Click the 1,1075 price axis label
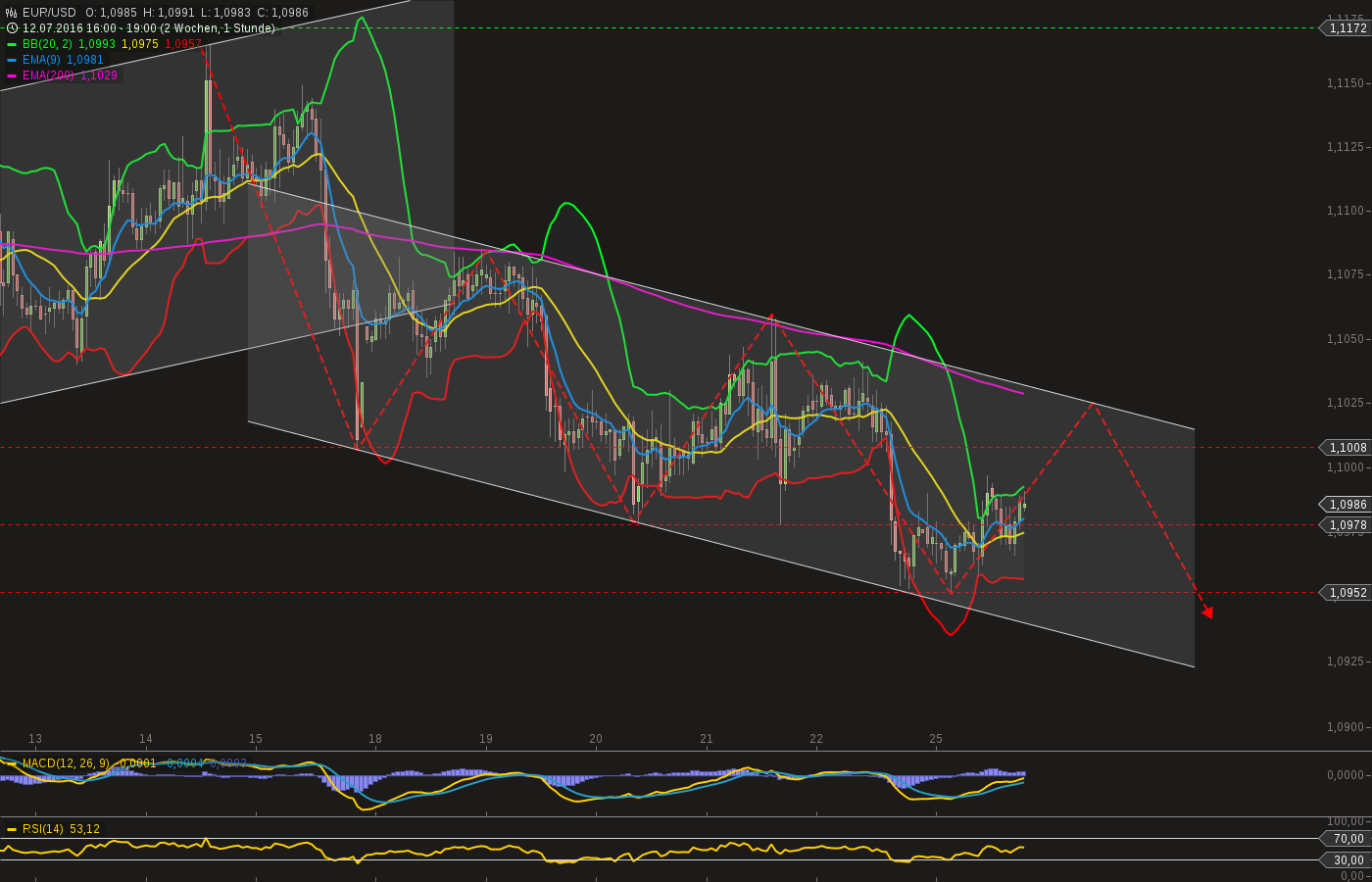 point(1346,274)
